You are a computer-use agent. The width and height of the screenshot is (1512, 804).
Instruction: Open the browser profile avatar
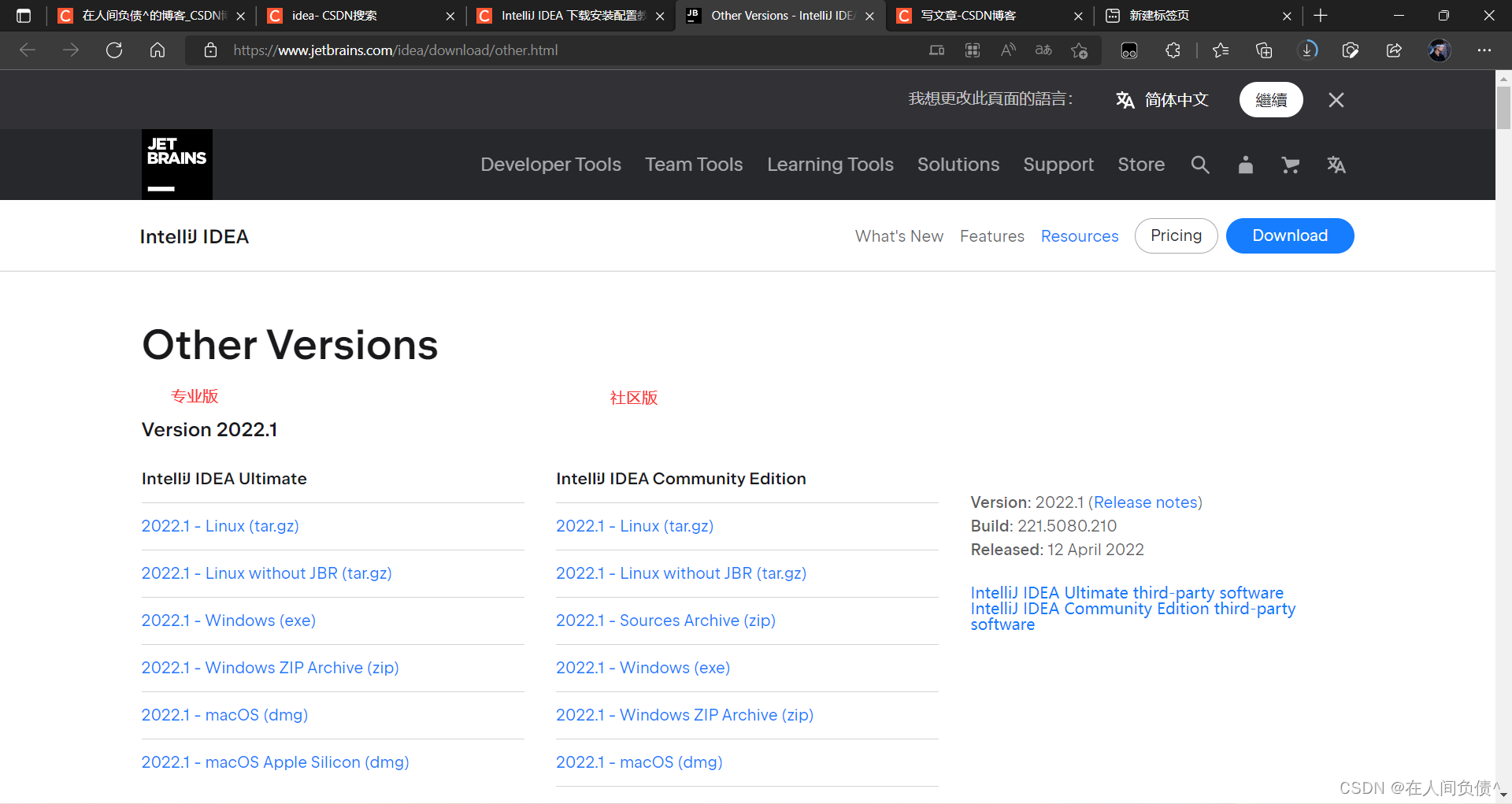[x=1440, y=50]
